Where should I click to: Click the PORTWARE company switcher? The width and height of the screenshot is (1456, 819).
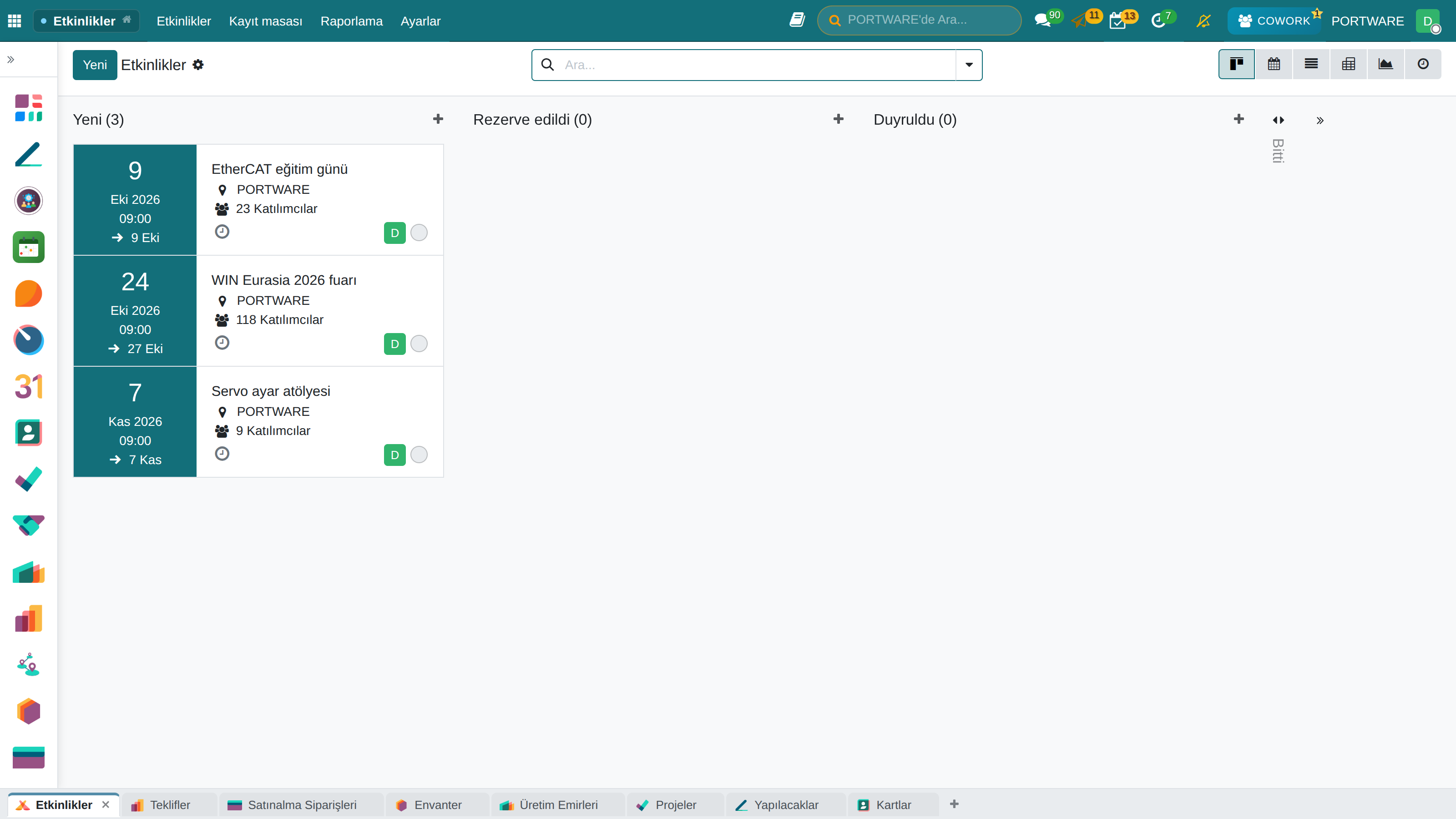pyautogui.click(x=1367, y=21)
